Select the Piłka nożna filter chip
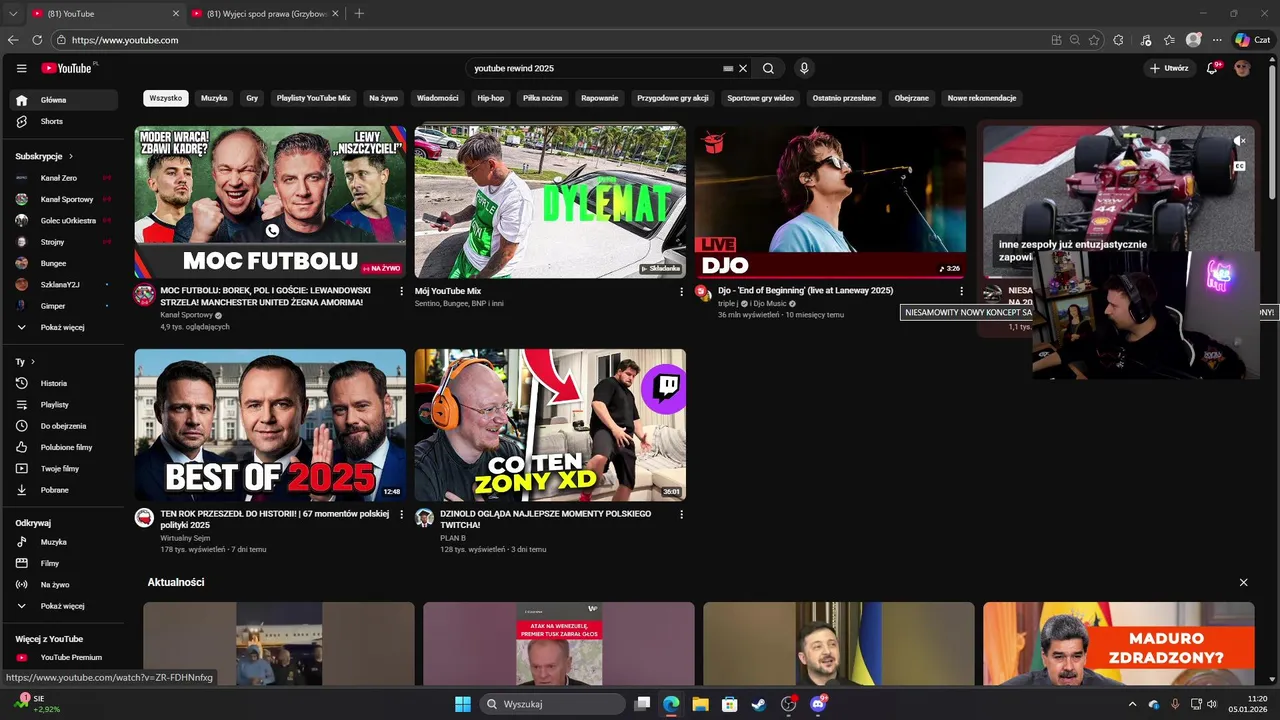The height and width of the screenshot is (720, 1280). [x=543, y=98]
